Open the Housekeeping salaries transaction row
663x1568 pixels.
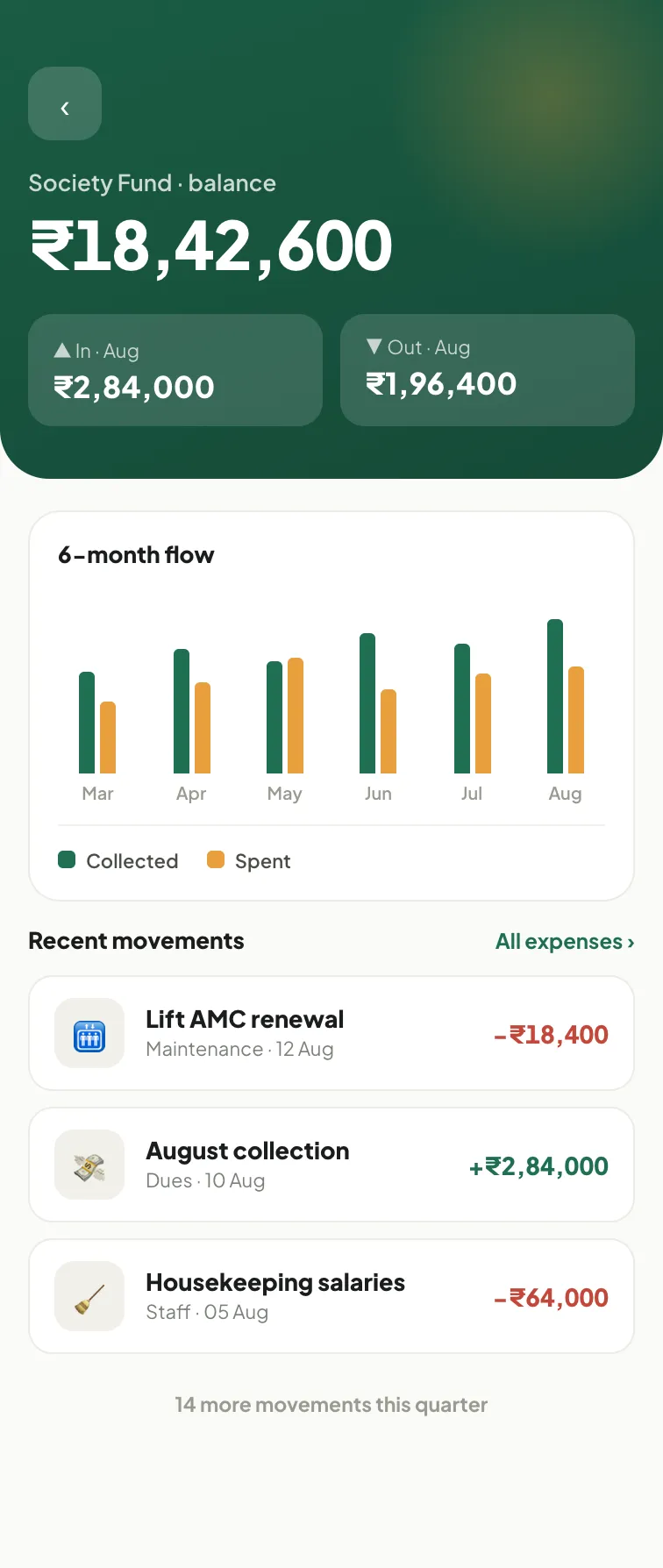coord(331,1296)
